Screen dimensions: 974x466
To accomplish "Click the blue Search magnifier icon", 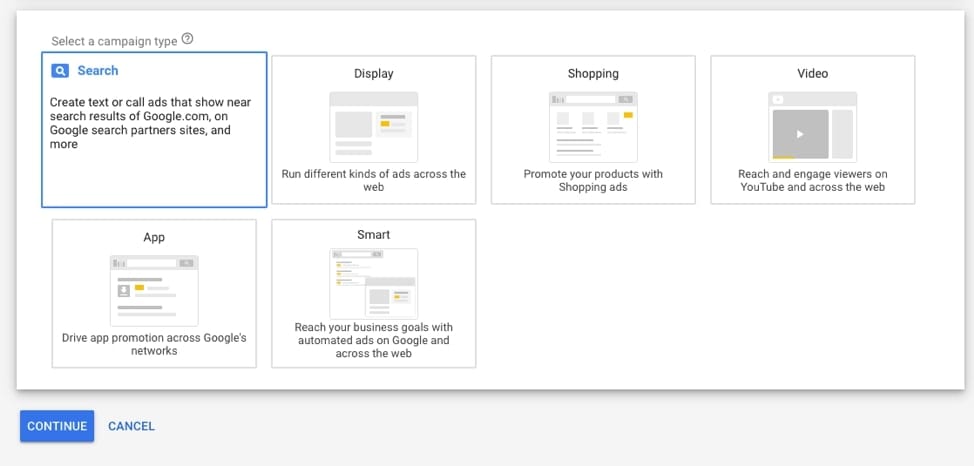I will click(x=60, y=71).
